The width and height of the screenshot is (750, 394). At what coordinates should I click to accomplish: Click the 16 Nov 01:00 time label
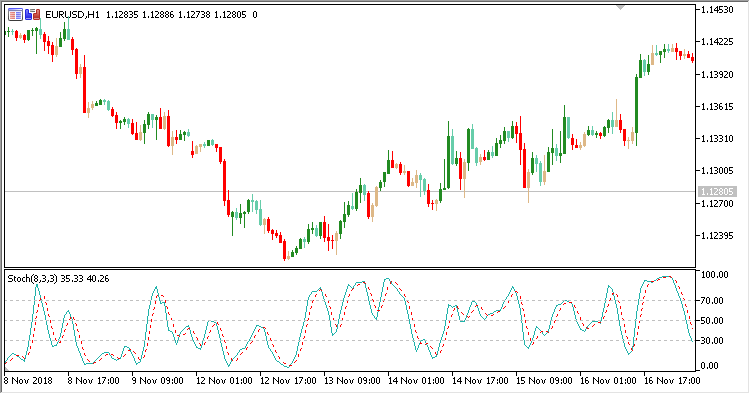(x=608, y=381)
